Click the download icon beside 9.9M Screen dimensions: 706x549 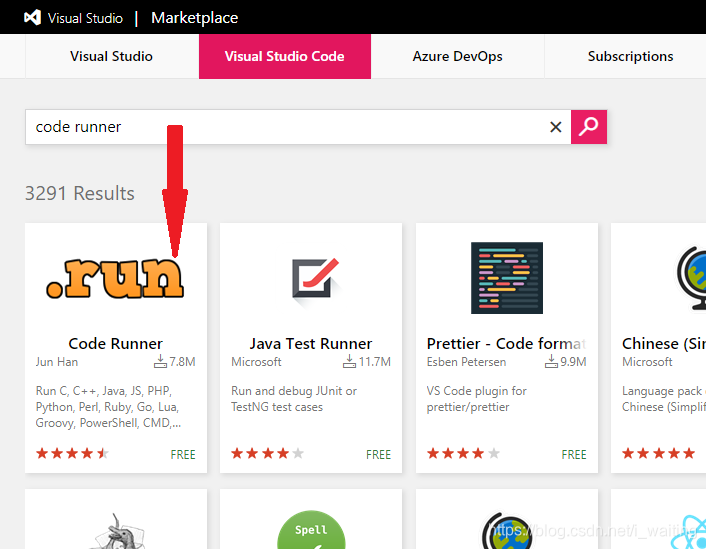[x=551, y=361]
